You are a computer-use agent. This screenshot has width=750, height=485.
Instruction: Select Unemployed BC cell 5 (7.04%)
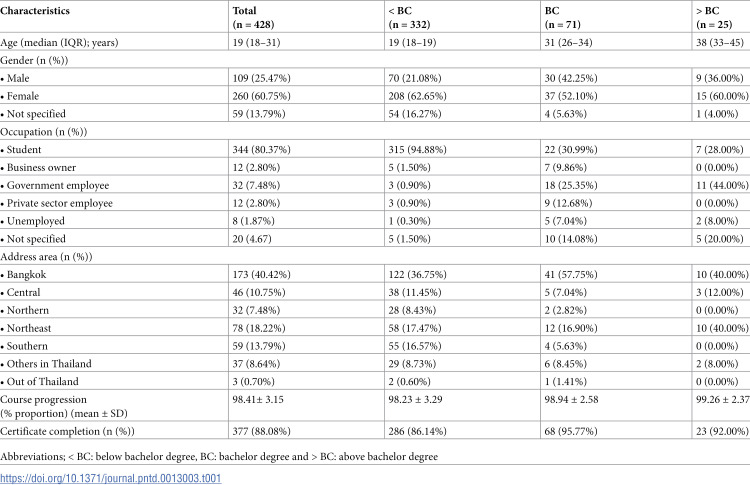tap(565, 221)
